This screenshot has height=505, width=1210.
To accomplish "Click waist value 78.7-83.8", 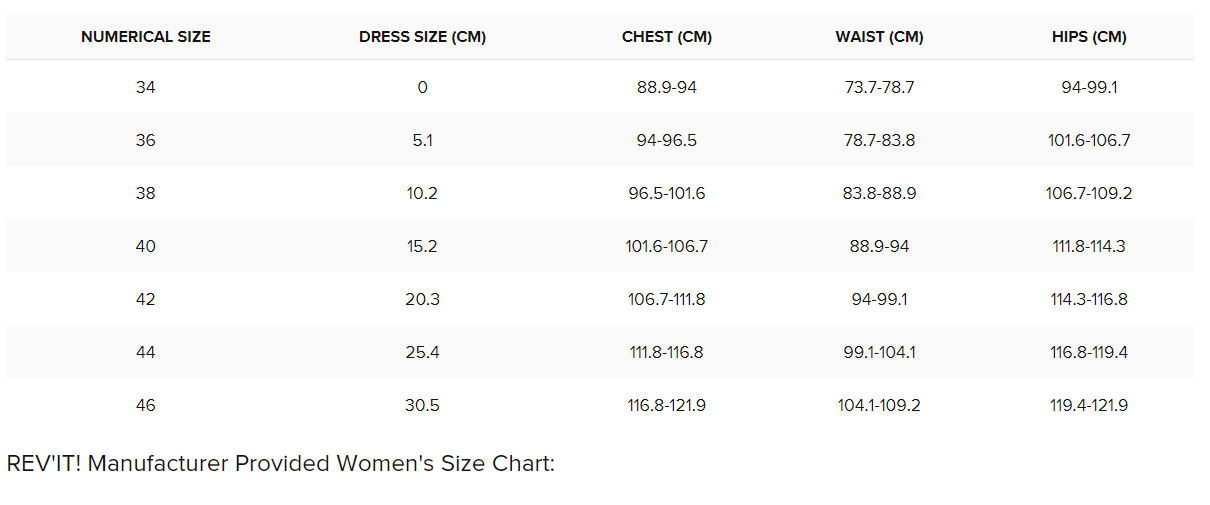I will (x=879, y=140).
